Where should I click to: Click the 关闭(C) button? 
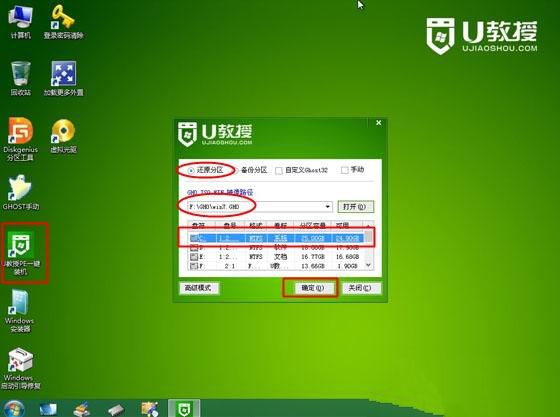361,288
